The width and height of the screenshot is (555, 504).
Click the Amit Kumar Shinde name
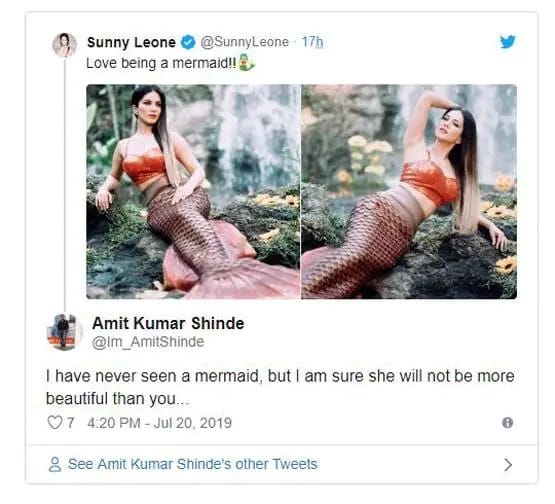pyautogui.click(x=168, y=323)
